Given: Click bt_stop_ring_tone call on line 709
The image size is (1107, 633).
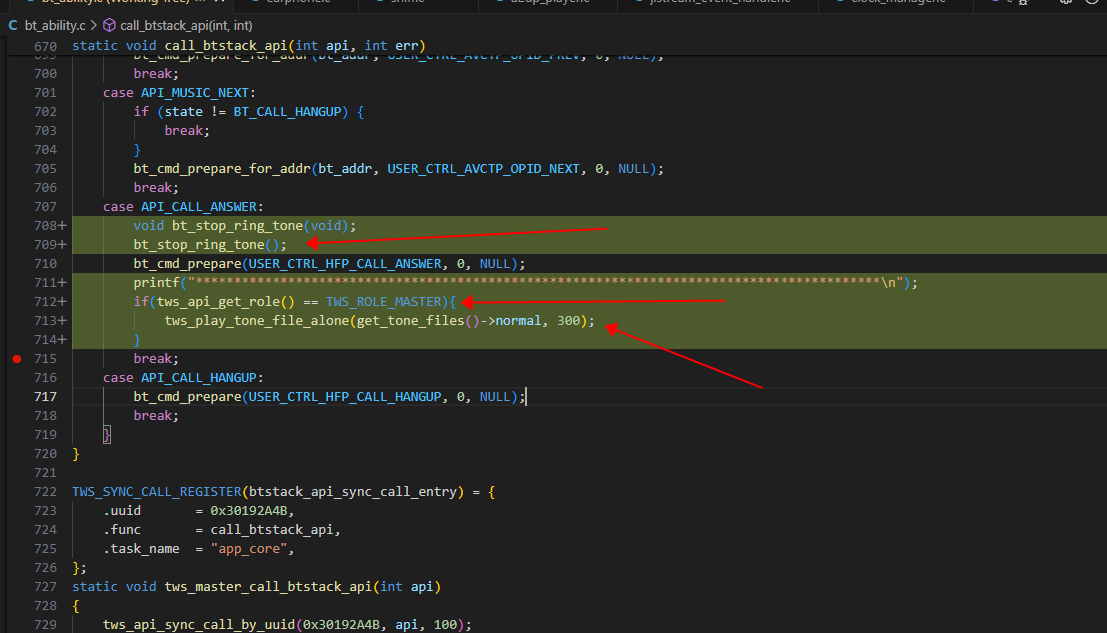Looking at the screenshot, I should (199, 245).
